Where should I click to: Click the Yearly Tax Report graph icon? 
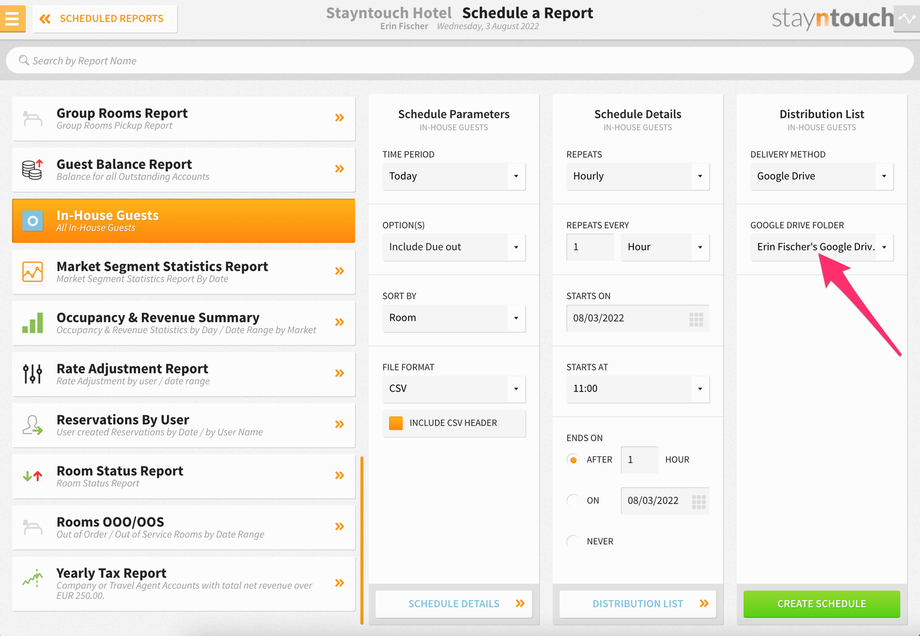click(32, 579)
